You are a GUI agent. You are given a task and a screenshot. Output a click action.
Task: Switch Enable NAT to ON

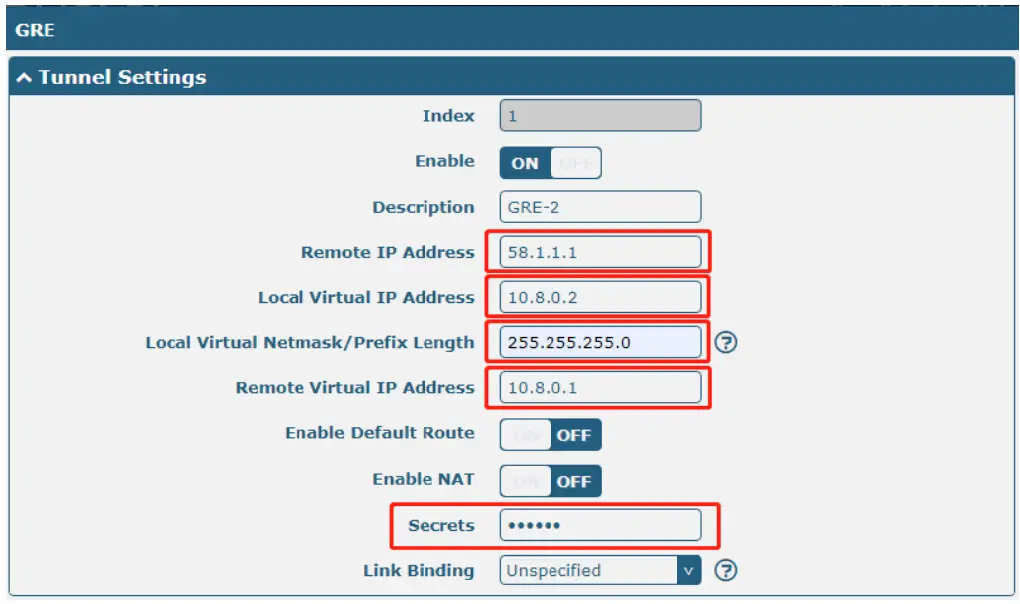click(527, 480)
